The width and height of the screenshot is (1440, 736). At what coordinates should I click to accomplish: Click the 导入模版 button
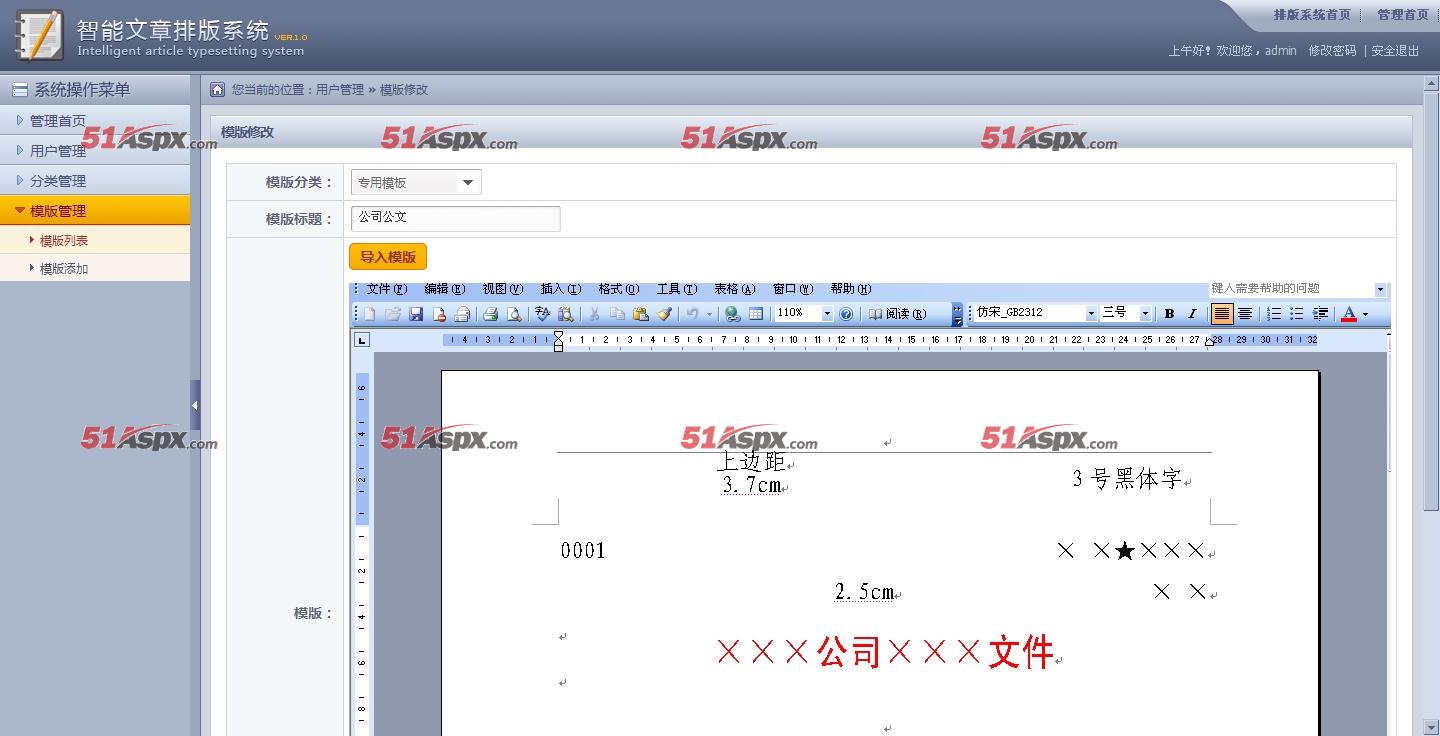point(388,257)
